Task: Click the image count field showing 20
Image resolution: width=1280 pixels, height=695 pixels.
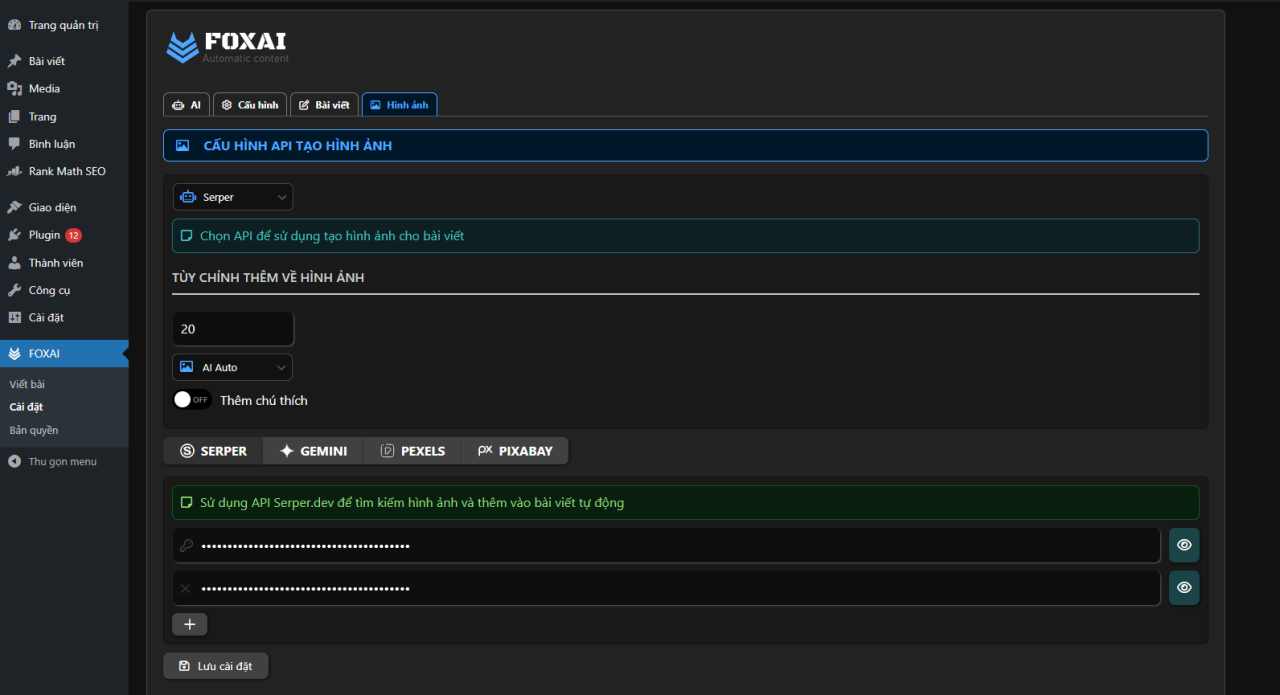Action: point(233,329)
